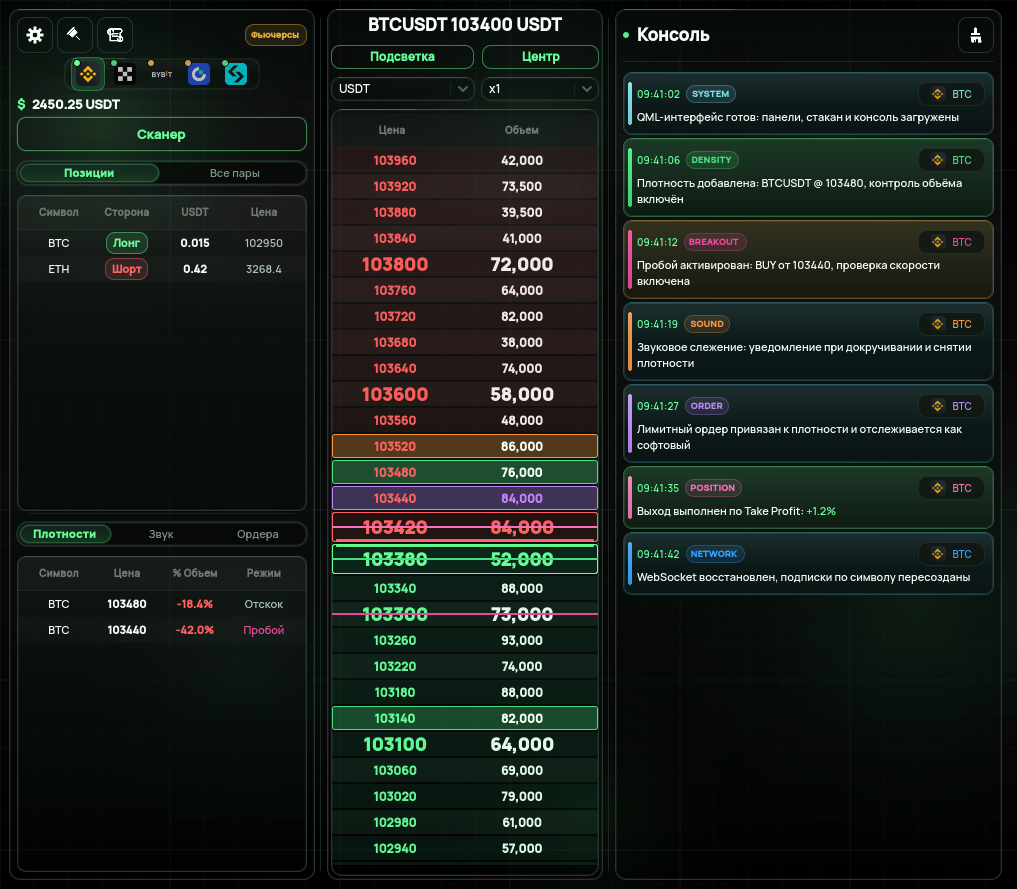1017x889 pixels.
Task: Click the Цена column header in order book
Action: point(392,130)
